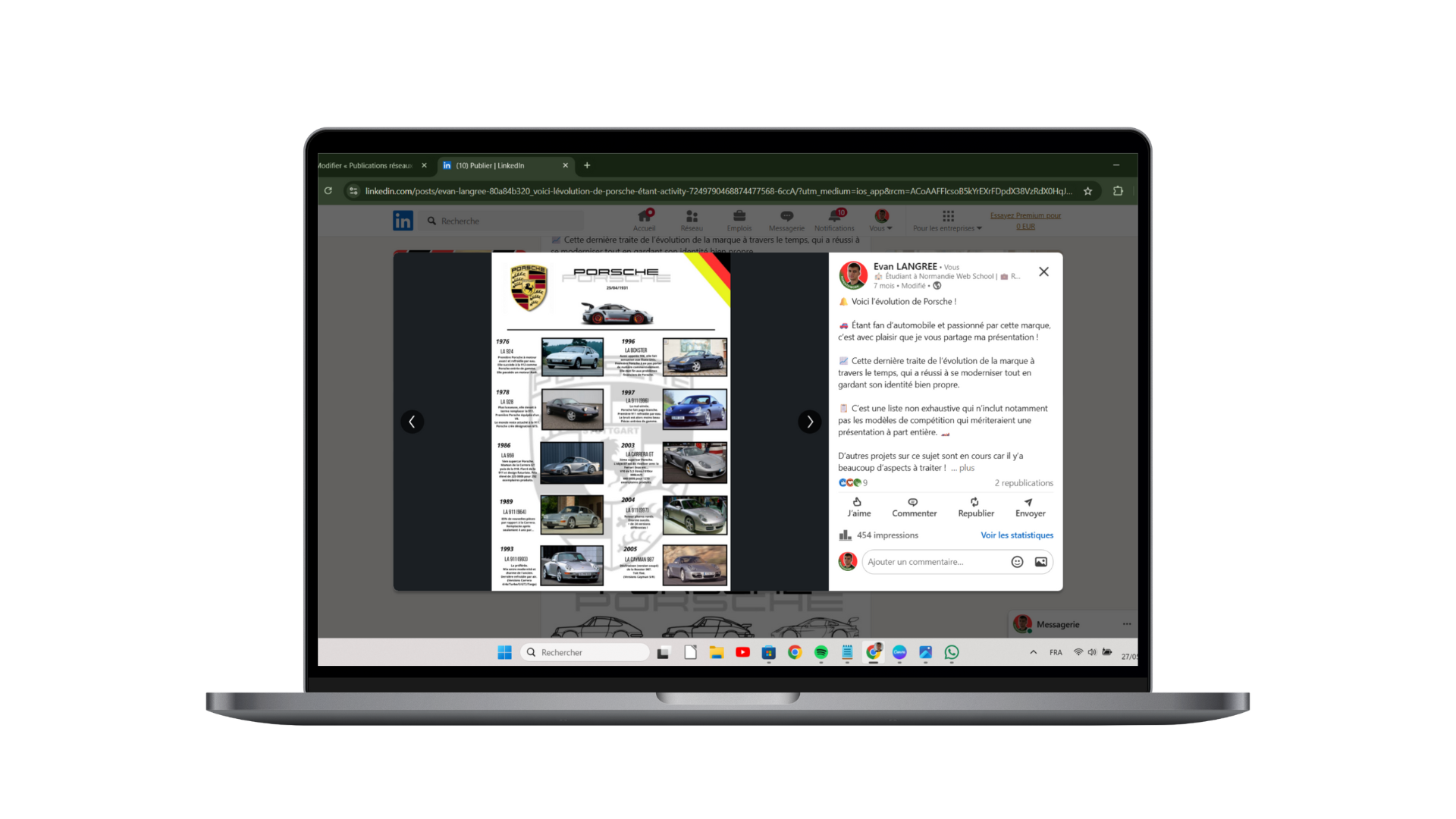Open Evan LANGREE profile name

(905, 266)
